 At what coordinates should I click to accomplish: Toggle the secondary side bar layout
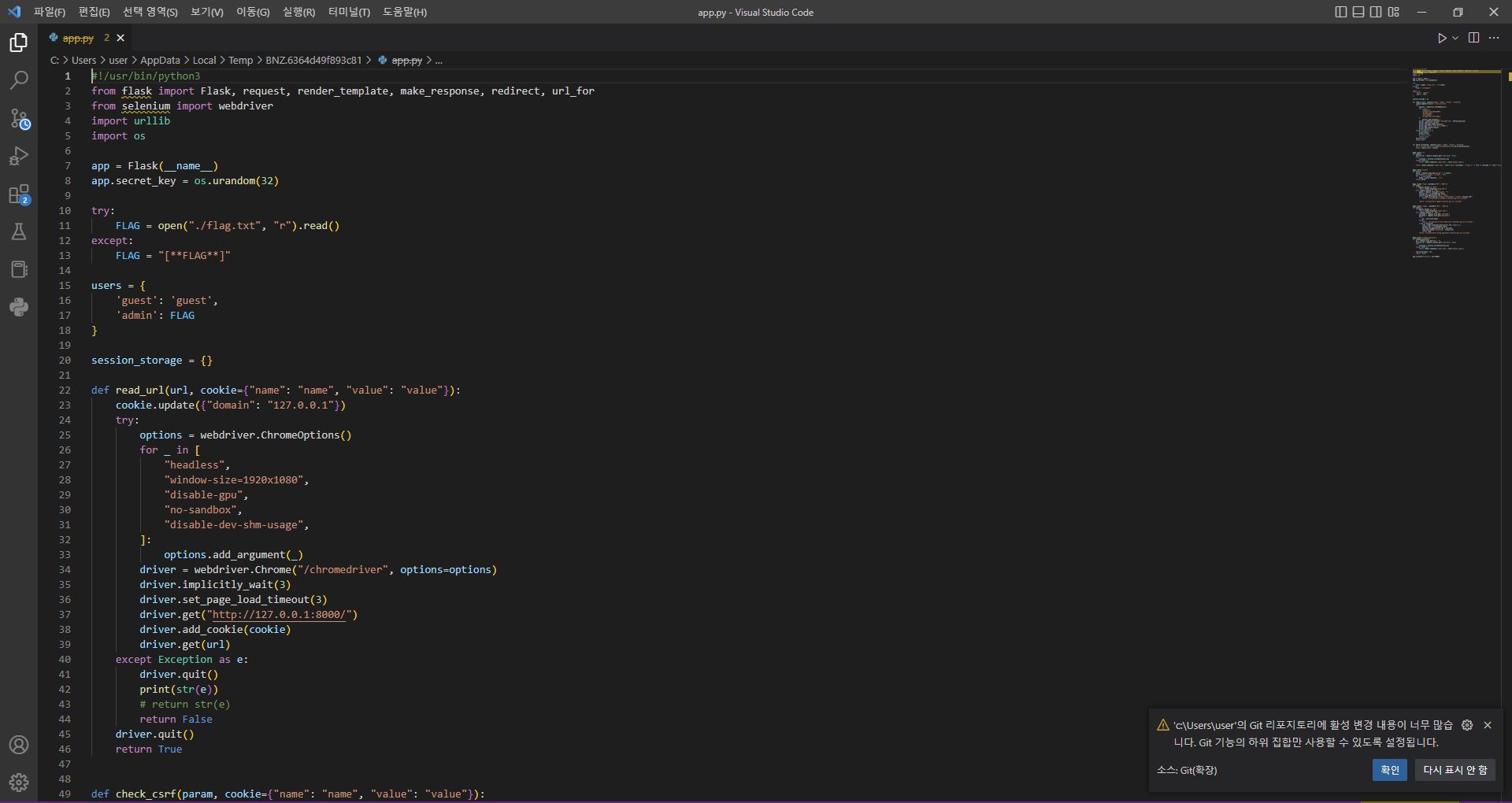click(1376, 12)
